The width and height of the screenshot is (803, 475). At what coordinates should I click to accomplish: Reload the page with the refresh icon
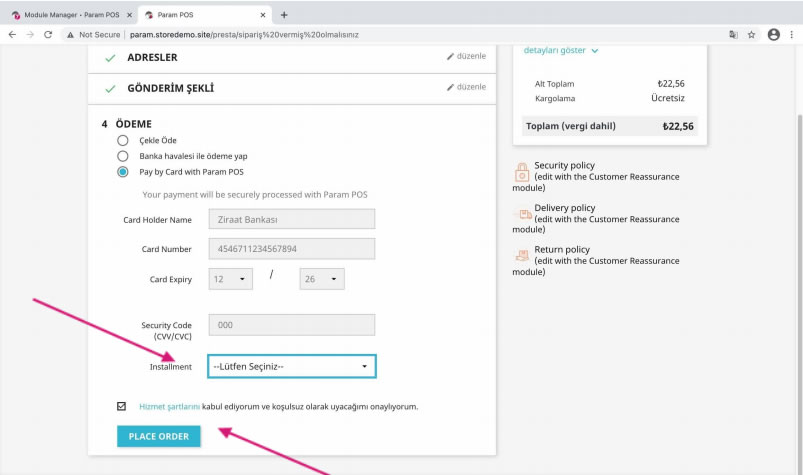(x=48, y=34)
